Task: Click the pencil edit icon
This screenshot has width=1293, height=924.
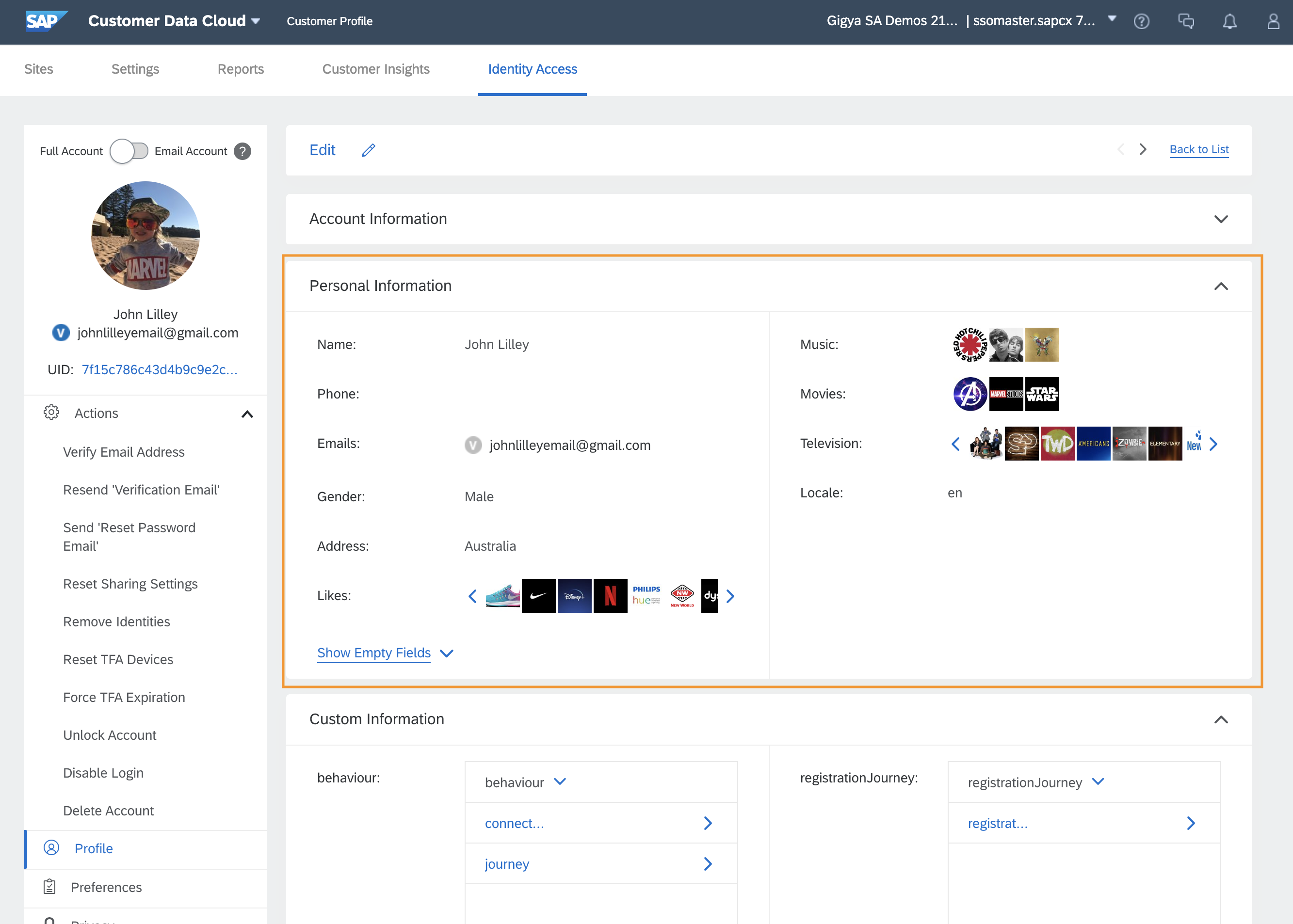Action: click(368, 150)
